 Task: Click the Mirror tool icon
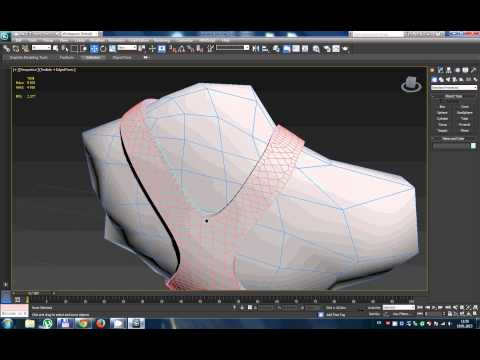[255, 49]
